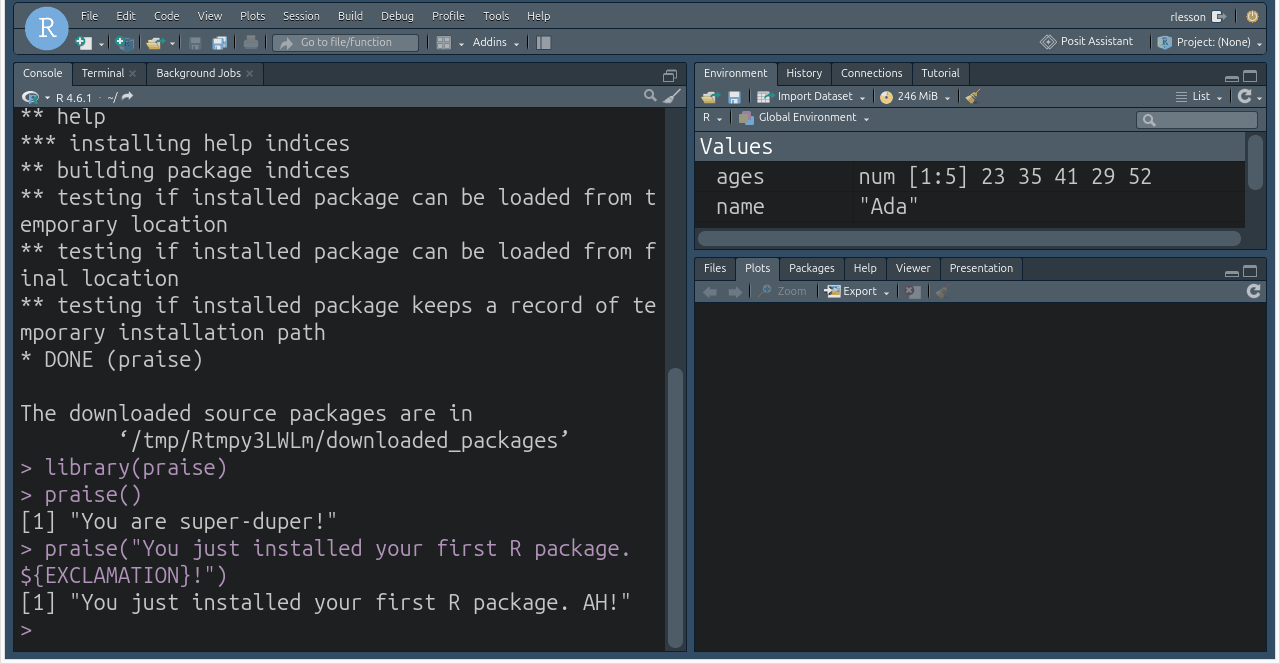Expand the recent files arrow beside Open File

click(x=172, y=43)
